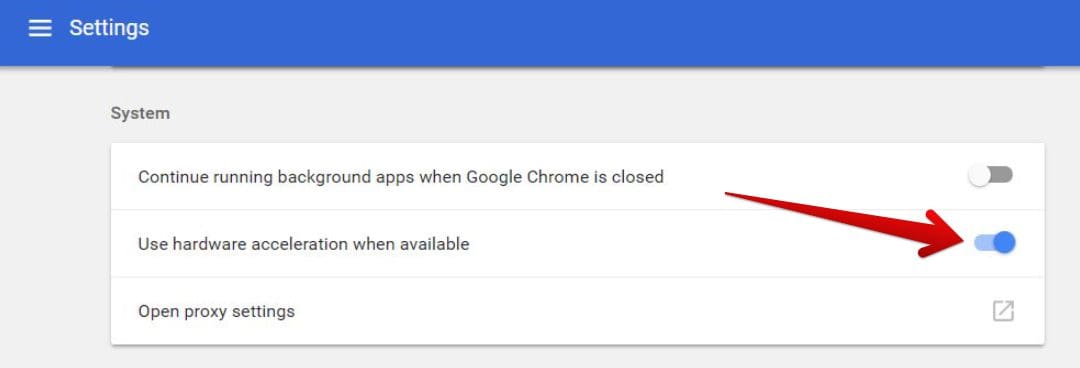This screenshot has height=368, width=1080.
Task: Click the blue Settings header bar
Action: pyautogui.click(x=540, y=33)
